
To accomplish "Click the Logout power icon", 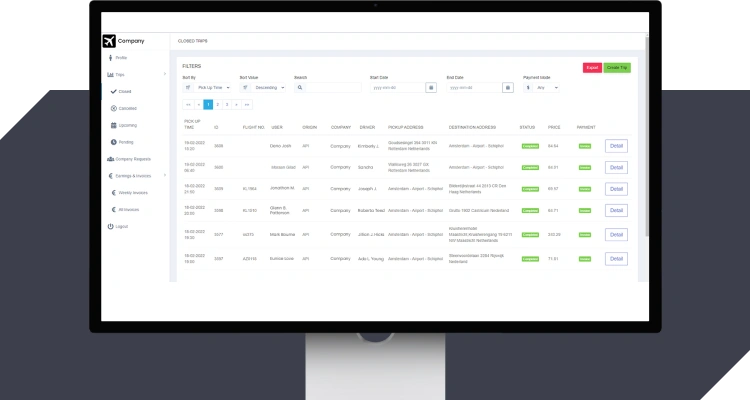I will click(110, 227).
